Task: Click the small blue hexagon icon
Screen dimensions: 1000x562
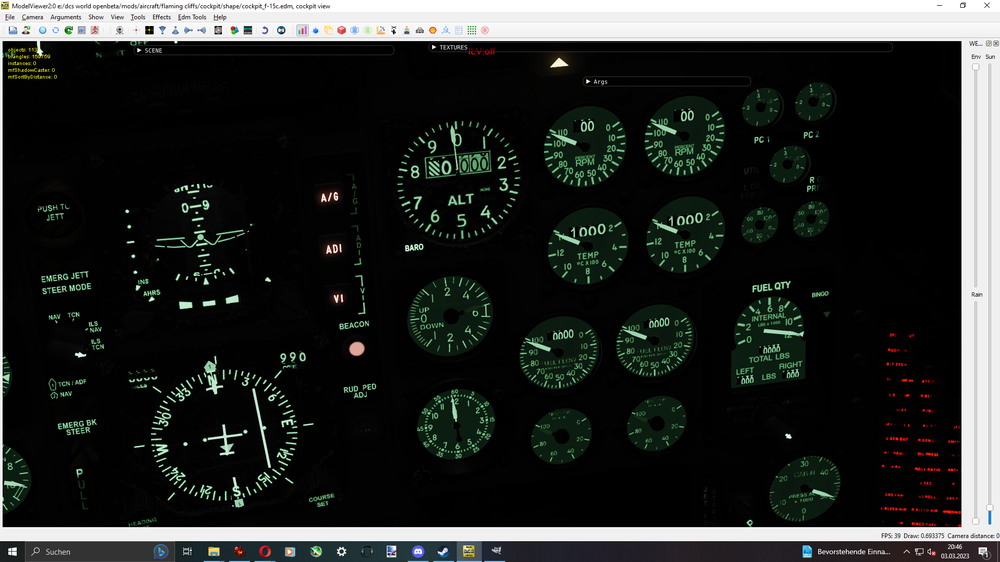Action: coord(316,30)
